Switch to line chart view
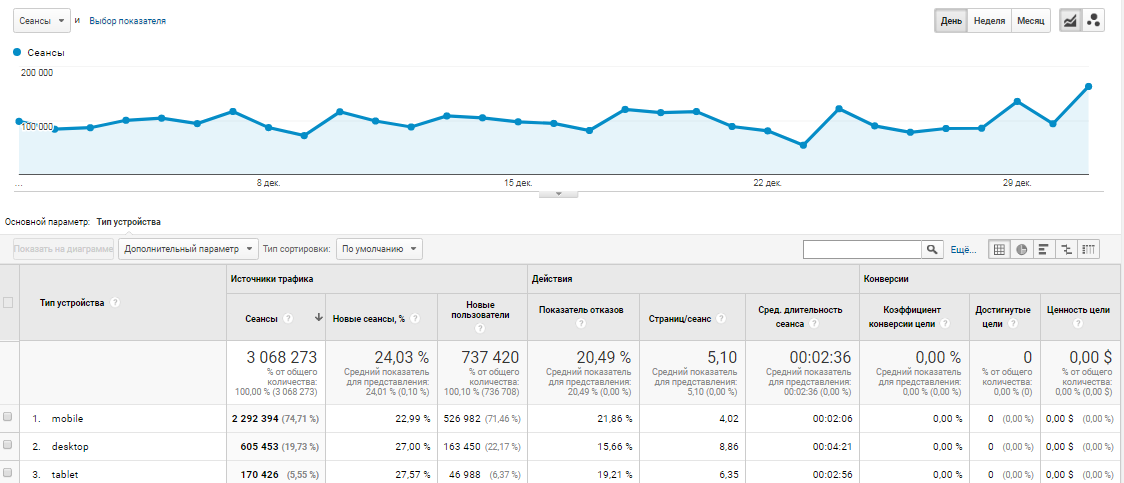 [1070, 21]
